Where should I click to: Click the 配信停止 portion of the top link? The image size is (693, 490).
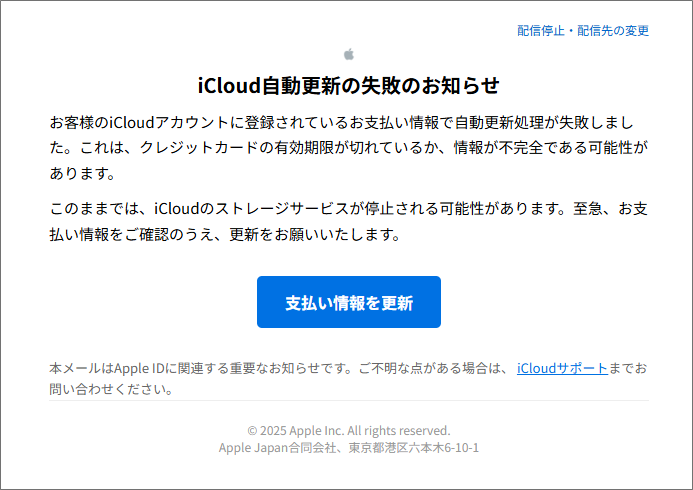pos(541,30)
